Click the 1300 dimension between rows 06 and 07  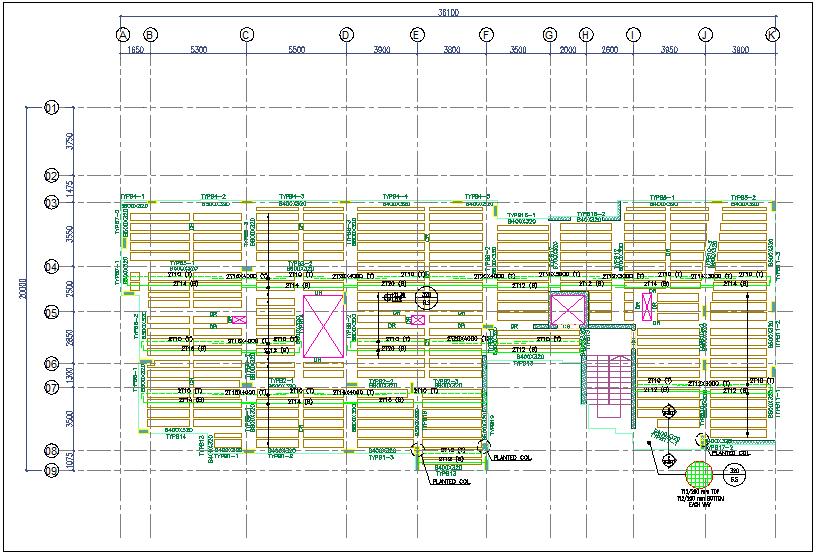(x=70, y=375)
